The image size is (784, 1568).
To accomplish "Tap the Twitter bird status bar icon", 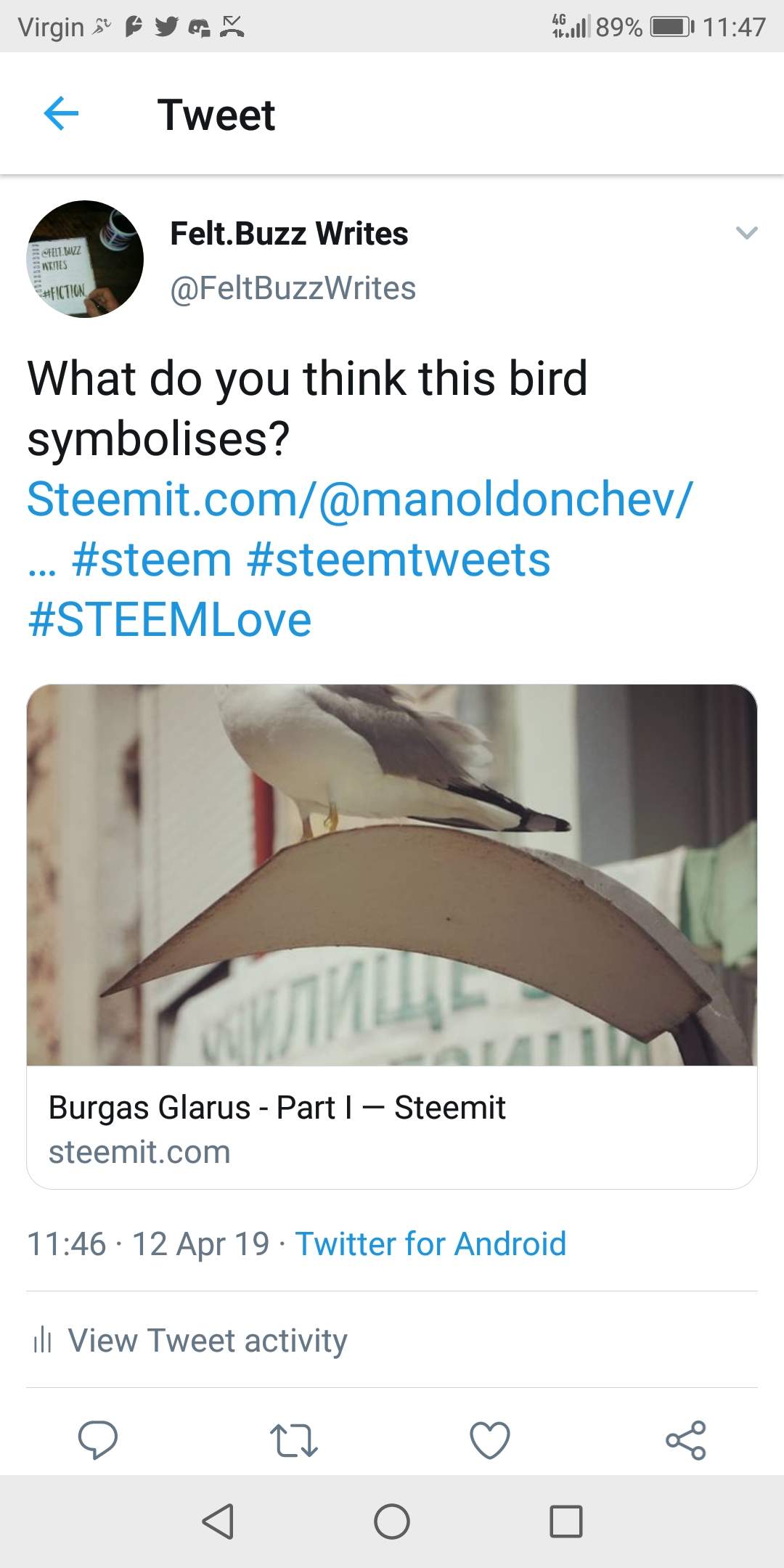I will point(166,27).
